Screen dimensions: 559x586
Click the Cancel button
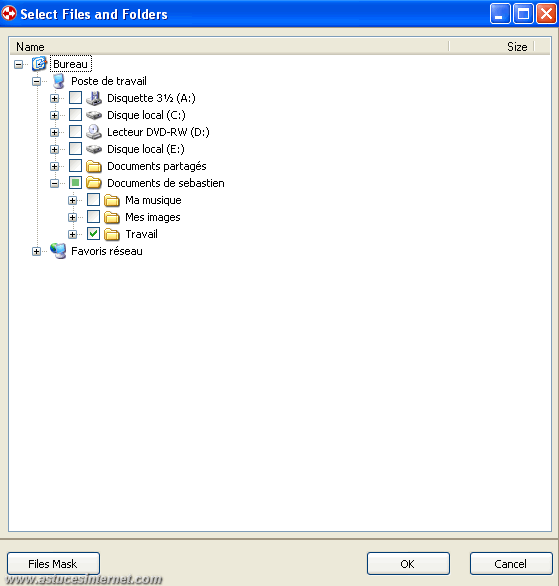pos(511,564)
